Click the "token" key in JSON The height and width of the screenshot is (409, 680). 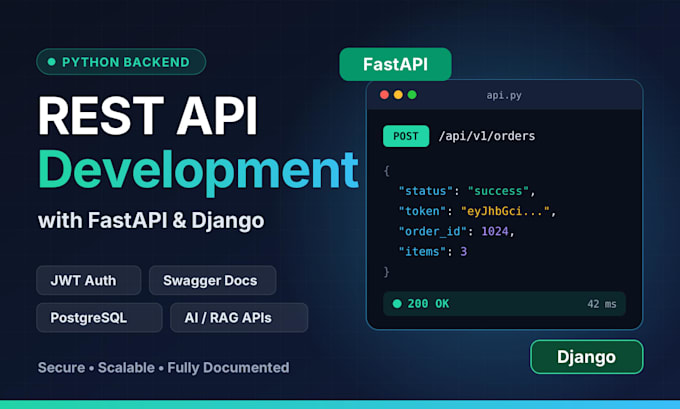click(422, 211)
